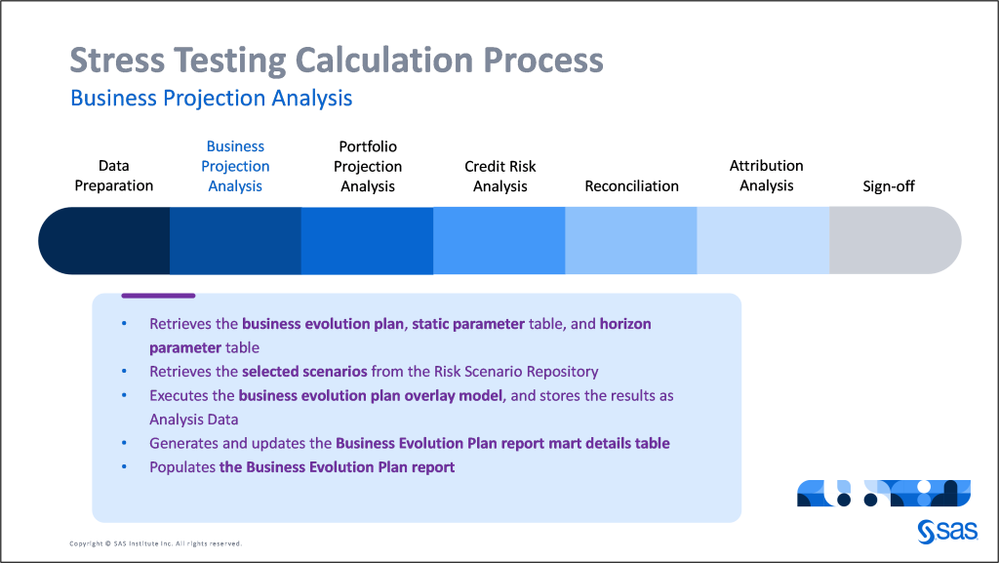The image size is (999, 563).
Task: Choose the Credit Risk Analysis stage label
Action: [500, 176]
